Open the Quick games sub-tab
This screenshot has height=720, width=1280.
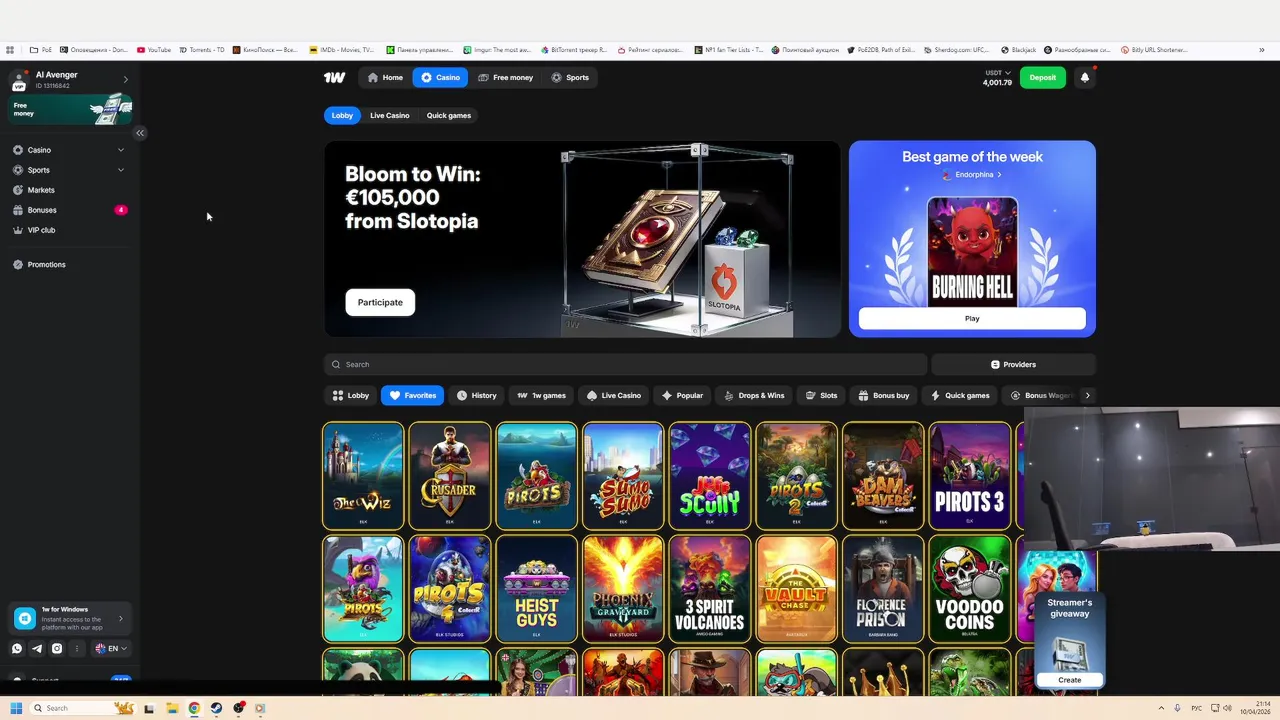[449, 115]
